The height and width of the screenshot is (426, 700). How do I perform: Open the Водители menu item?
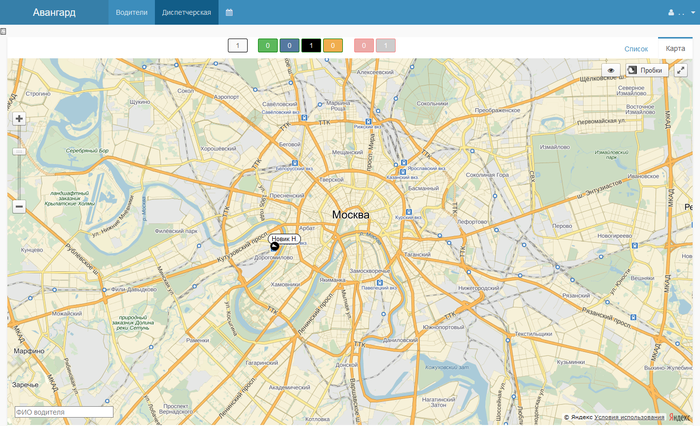(131, 13)
